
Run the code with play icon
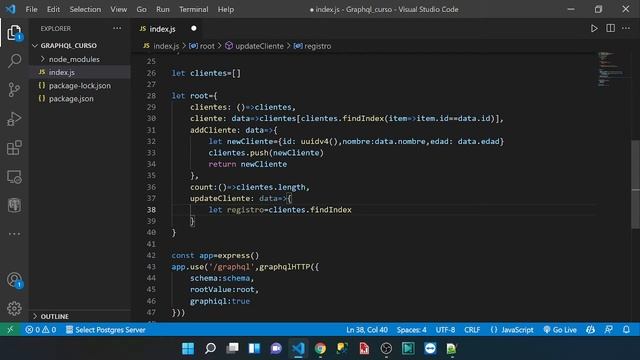594,29
